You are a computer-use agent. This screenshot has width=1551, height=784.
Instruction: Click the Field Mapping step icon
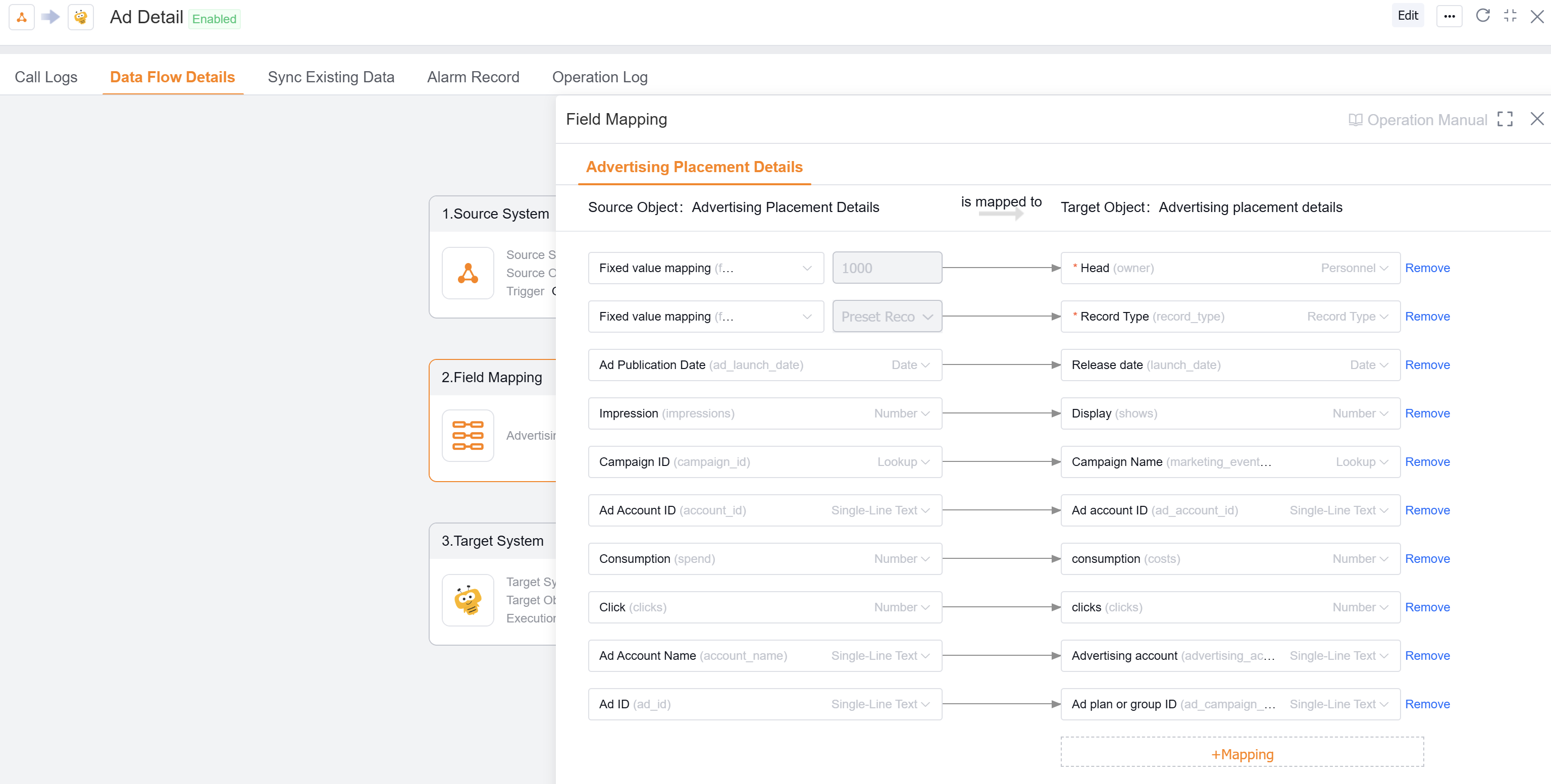[x=468, y=435]
